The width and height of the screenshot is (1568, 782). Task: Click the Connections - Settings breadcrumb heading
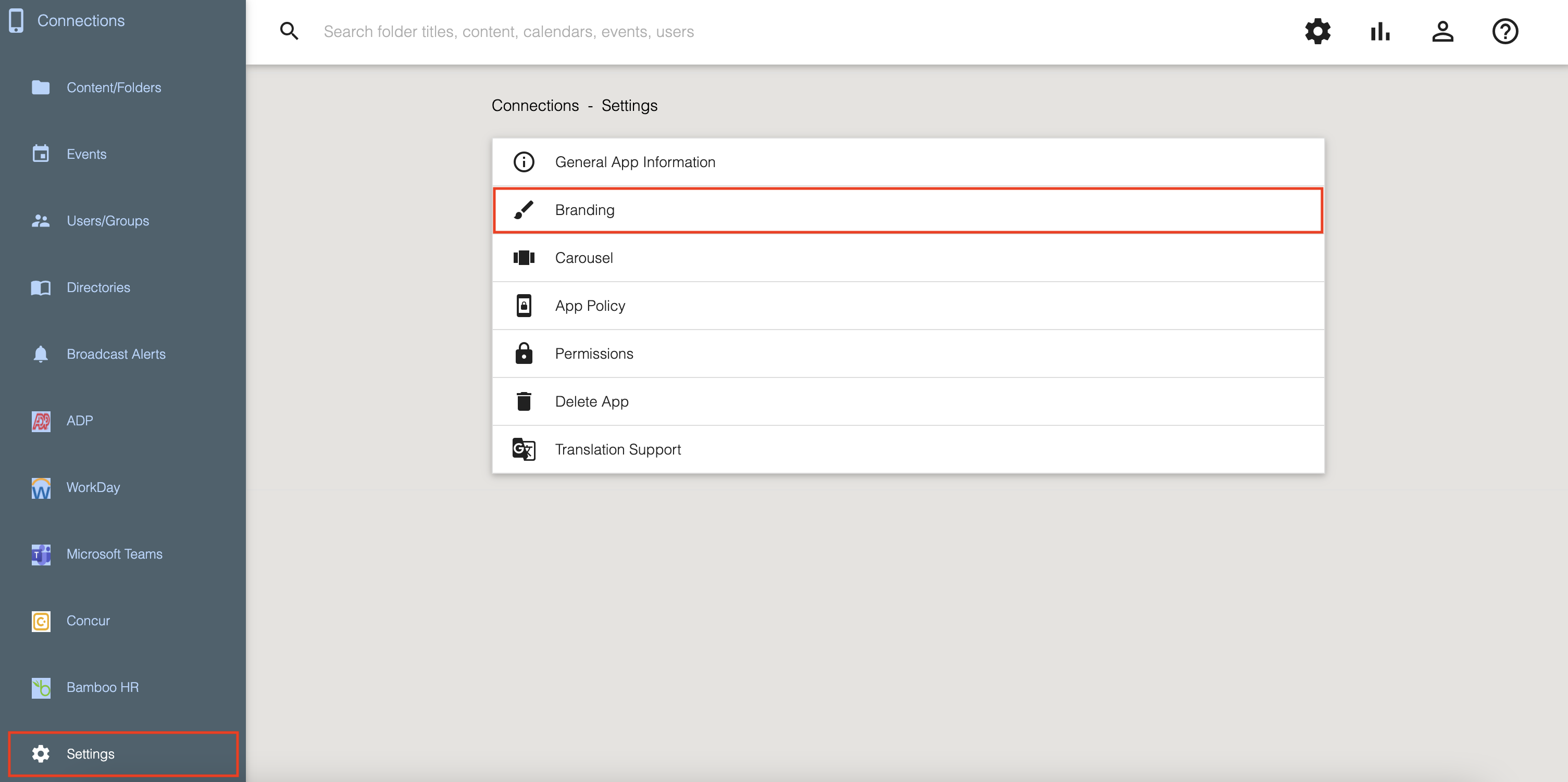pyautogui.click(x=575, y=106)
